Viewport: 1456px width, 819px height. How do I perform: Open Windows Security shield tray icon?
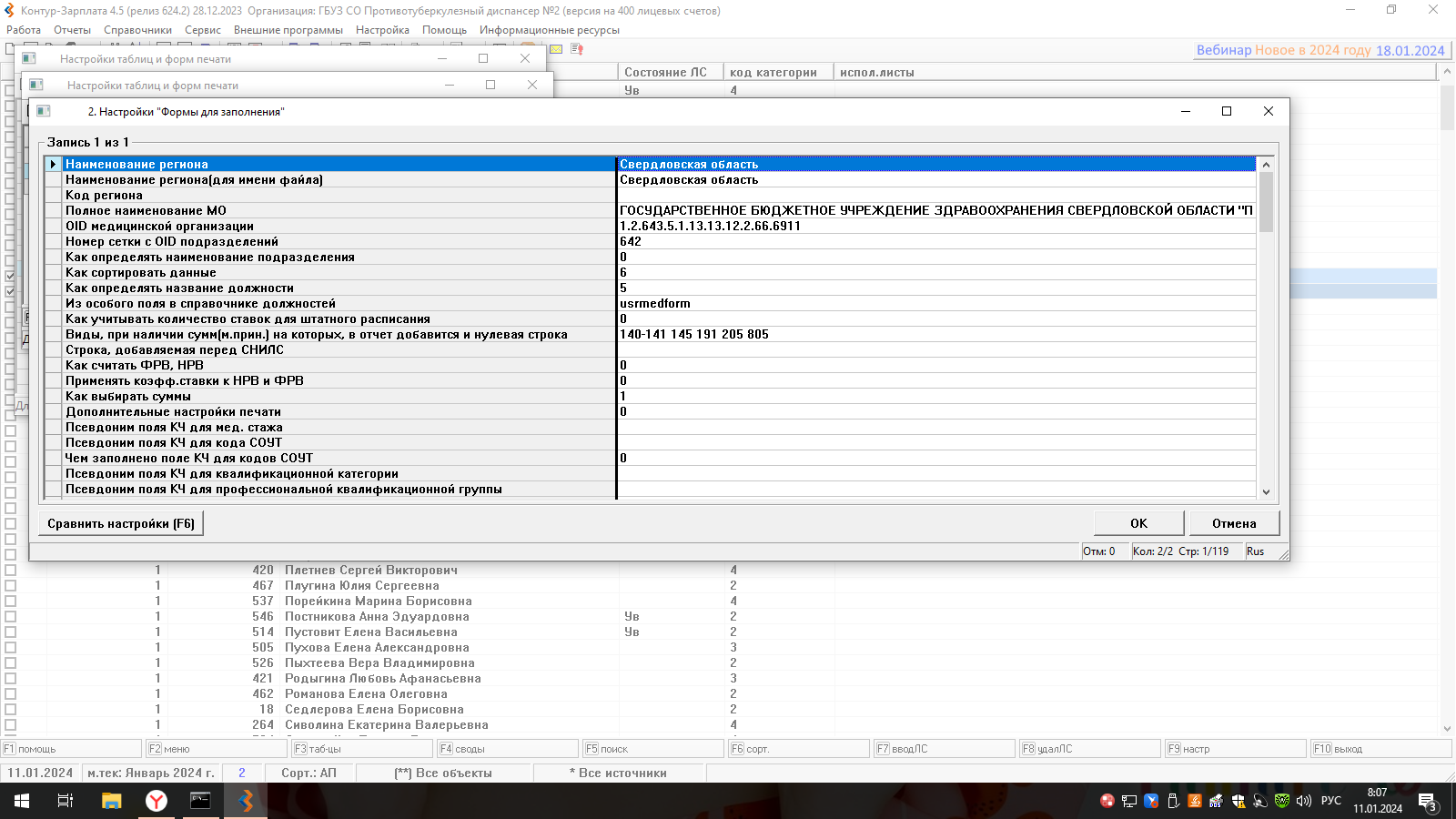click(1238, 801)
